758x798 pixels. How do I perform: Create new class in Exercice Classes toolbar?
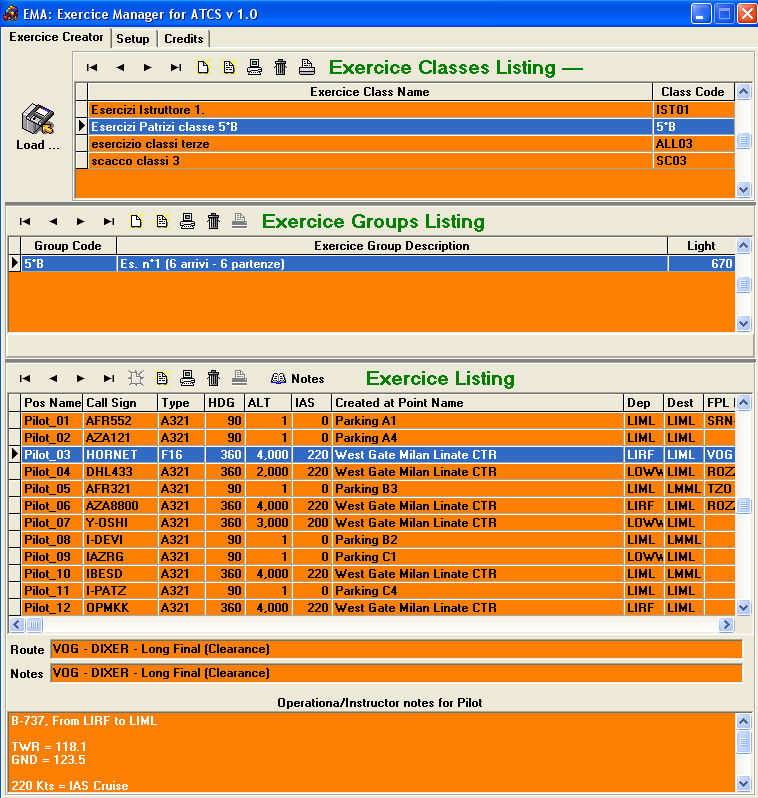pyautogui.click(x=203, y=67)
